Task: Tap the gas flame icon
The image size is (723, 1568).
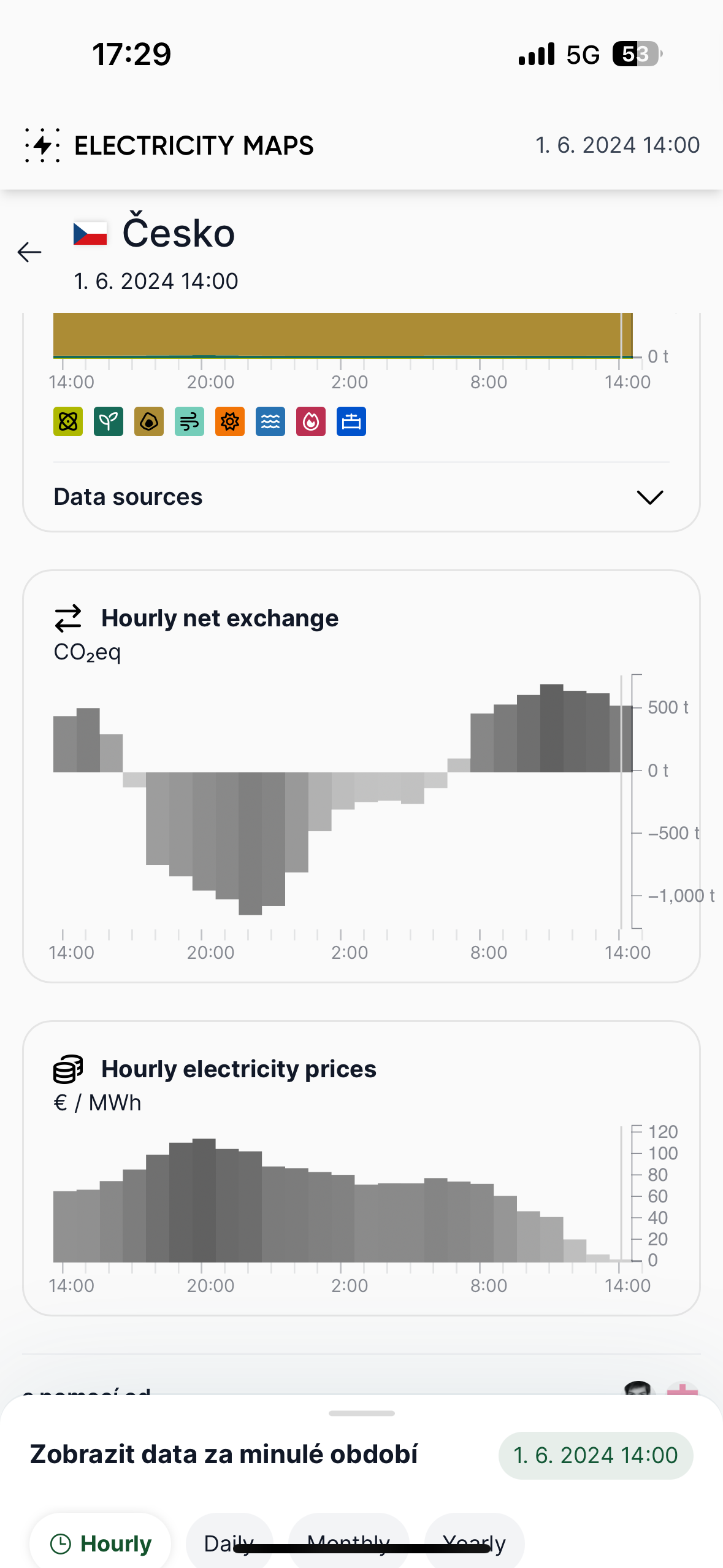Action: tap(311, 421)
